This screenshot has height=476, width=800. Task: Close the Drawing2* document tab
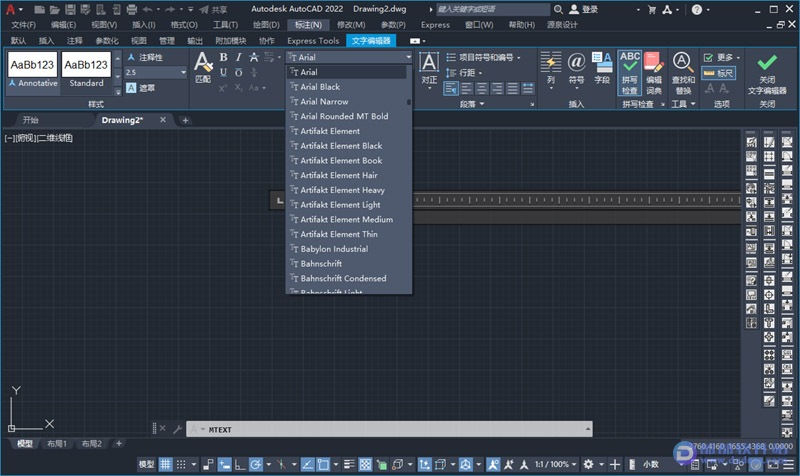[163, 120]
